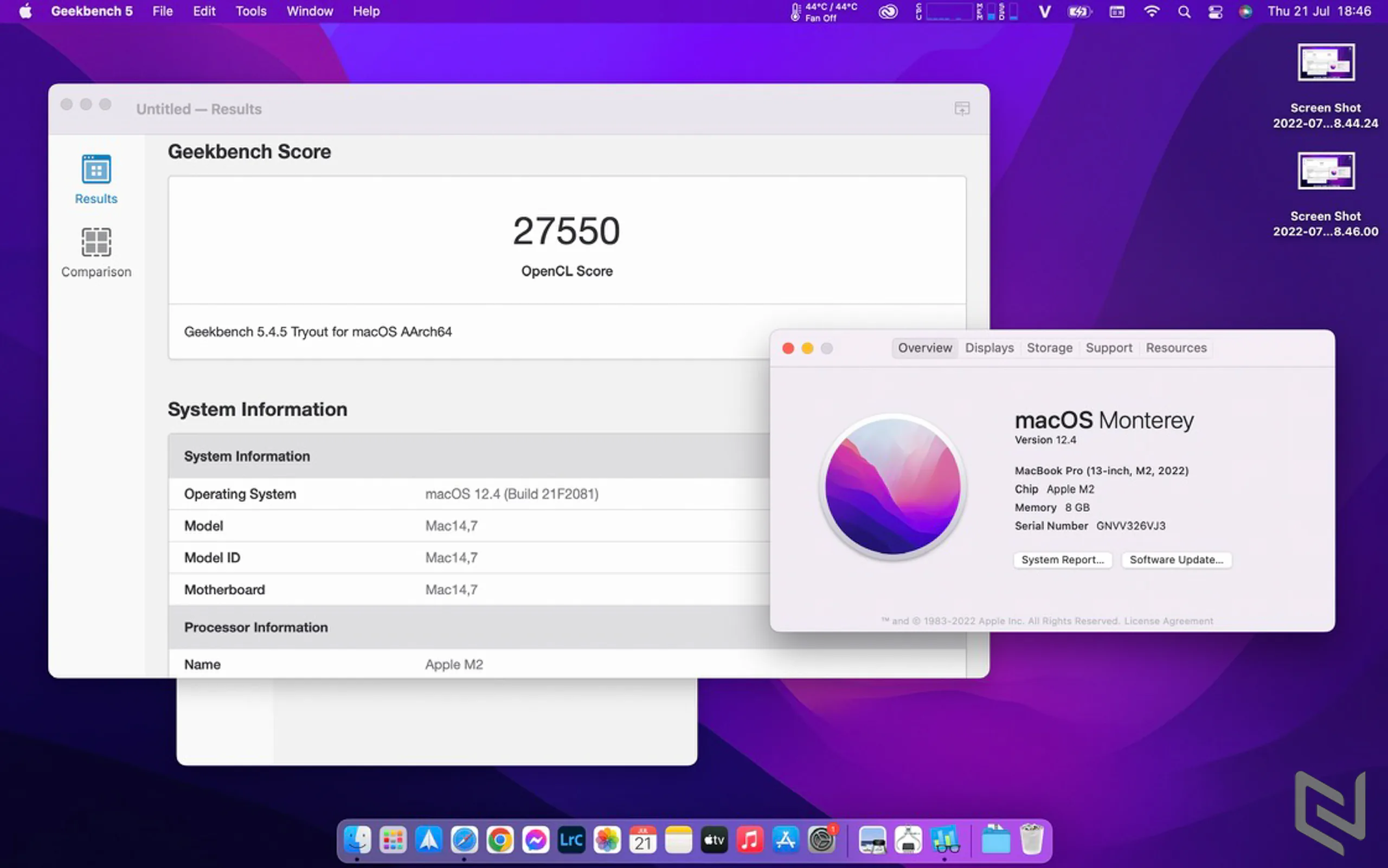
Task: Click the Wi-Fi status icon
Action: pyautogui.click(x=1152, y=11)
